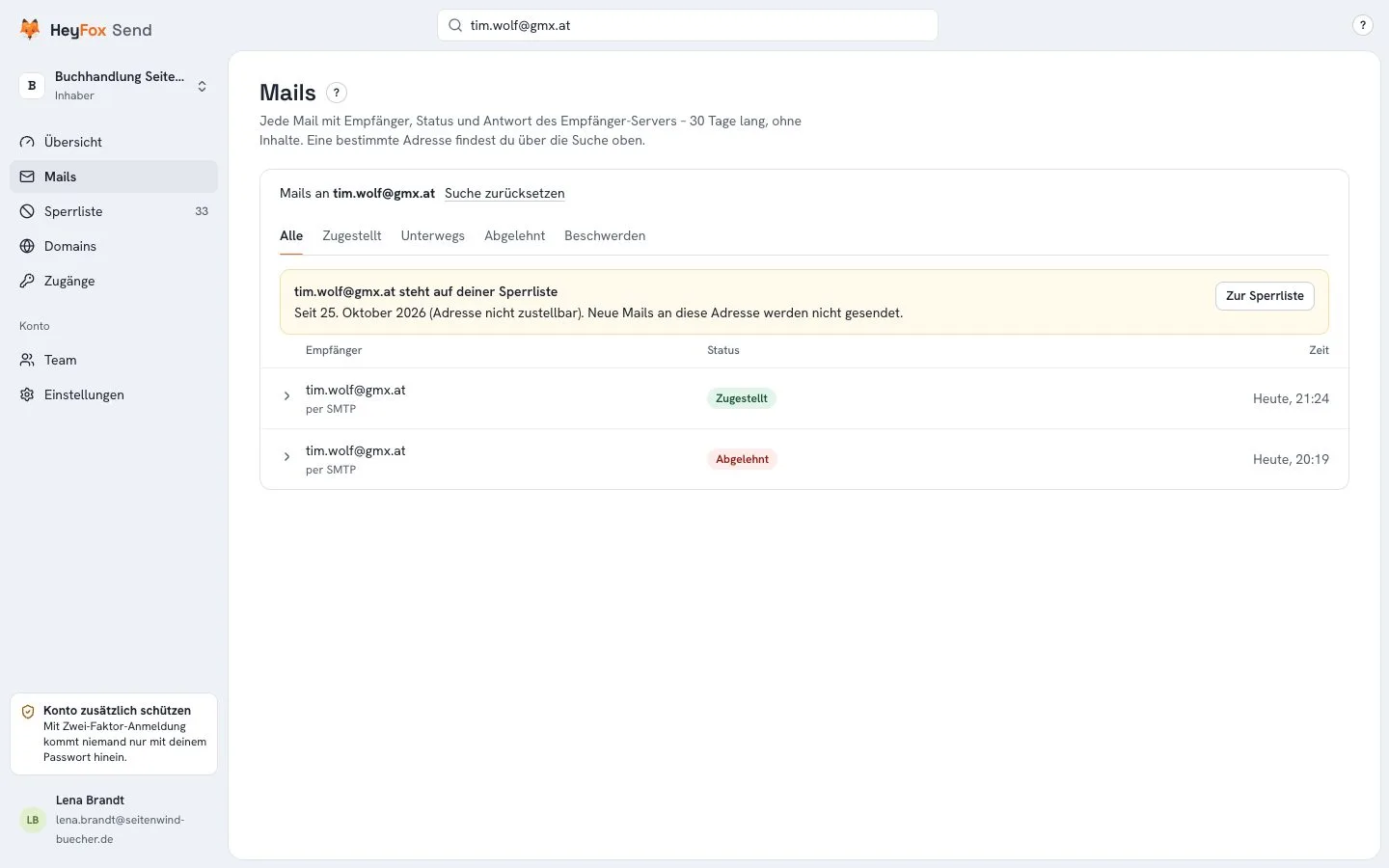This screenshot has height=868, width=1389.
Task: Click the Team people icon
Action: coord(27,360)
